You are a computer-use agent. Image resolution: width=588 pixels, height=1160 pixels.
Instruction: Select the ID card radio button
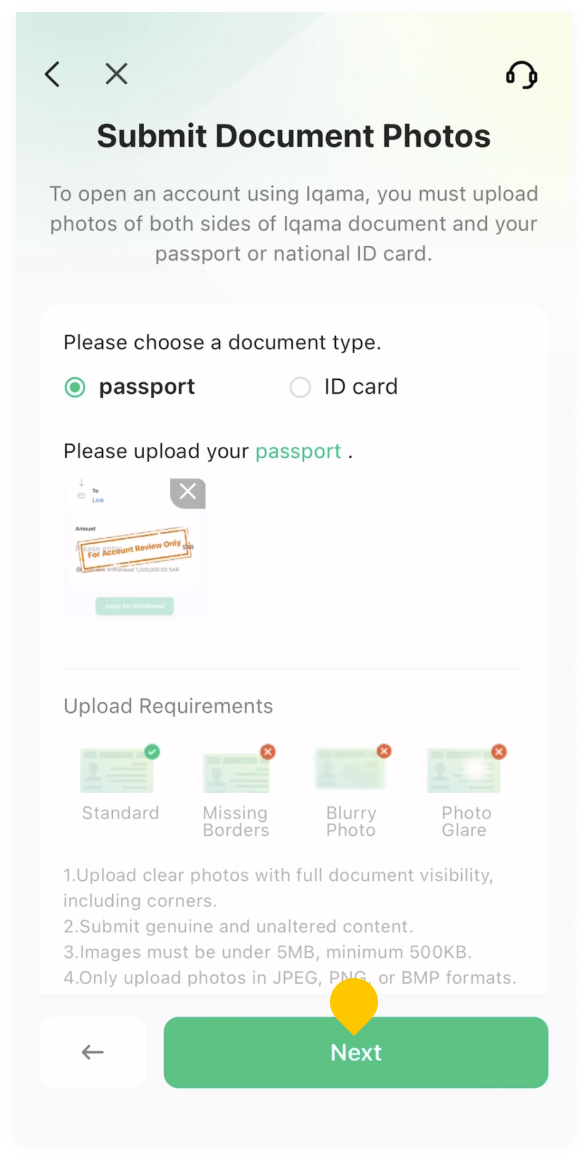coord(300,387)
